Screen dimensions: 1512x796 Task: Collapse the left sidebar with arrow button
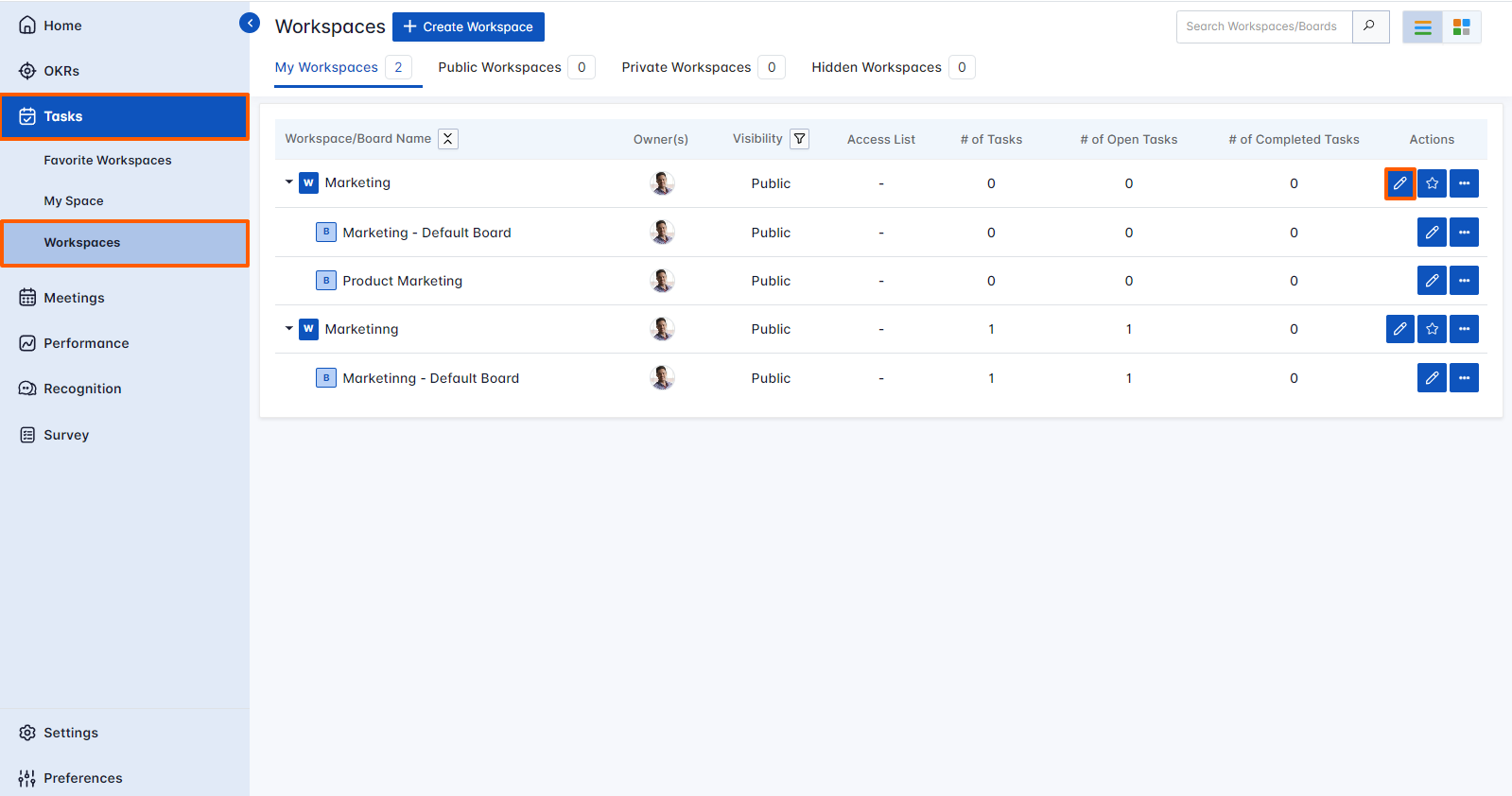[x=250, y=23]
